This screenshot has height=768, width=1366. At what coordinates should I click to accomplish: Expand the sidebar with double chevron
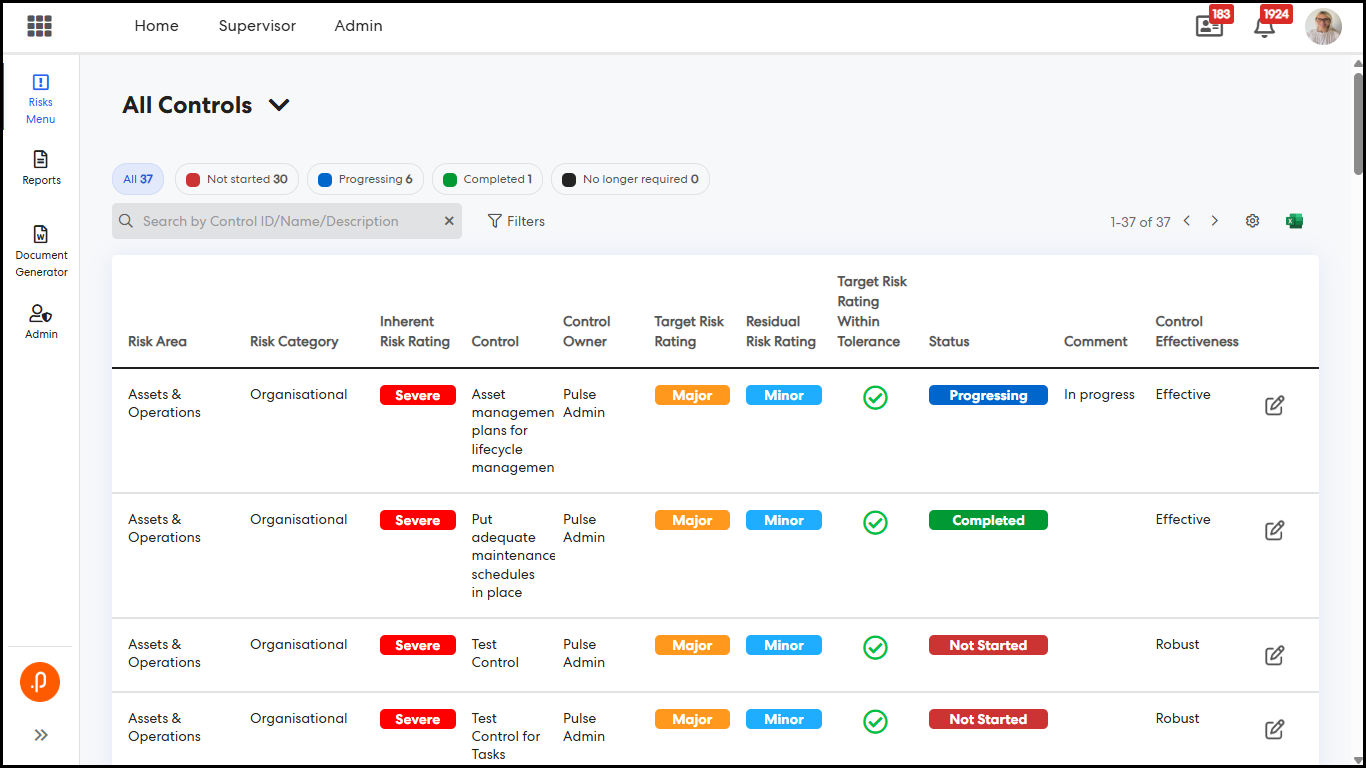41,735
